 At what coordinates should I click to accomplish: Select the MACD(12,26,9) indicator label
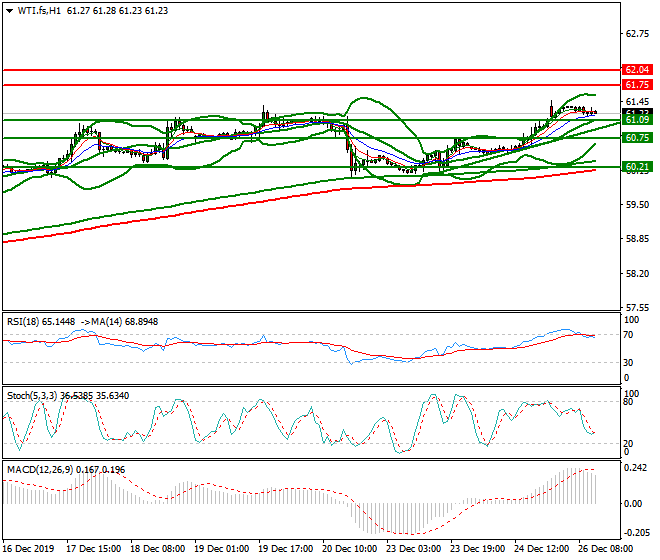[x=40, y=470]
